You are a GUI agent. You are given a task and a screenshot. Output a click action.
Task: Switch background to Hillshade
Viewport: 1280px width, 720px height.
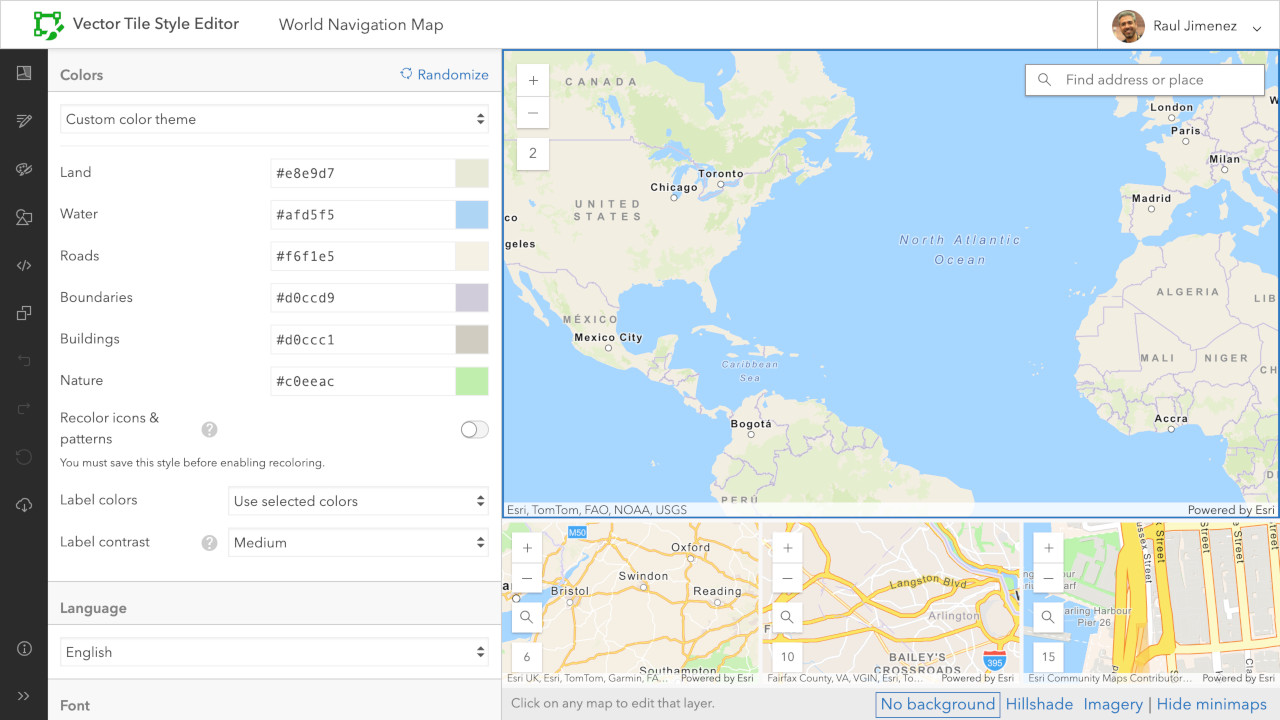[1039, 704]
